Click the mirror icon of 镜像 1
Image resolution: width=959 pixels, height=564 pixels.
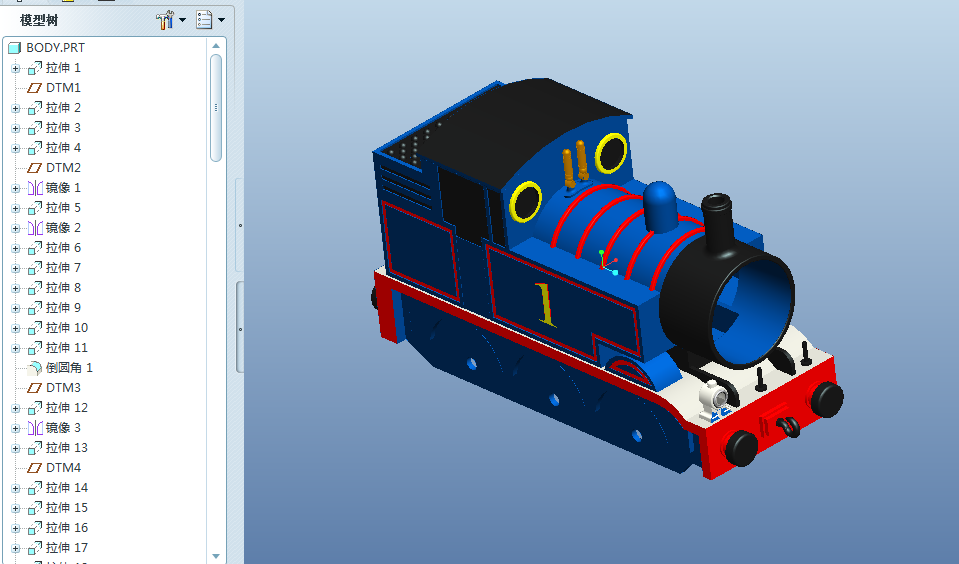point(35,188)
